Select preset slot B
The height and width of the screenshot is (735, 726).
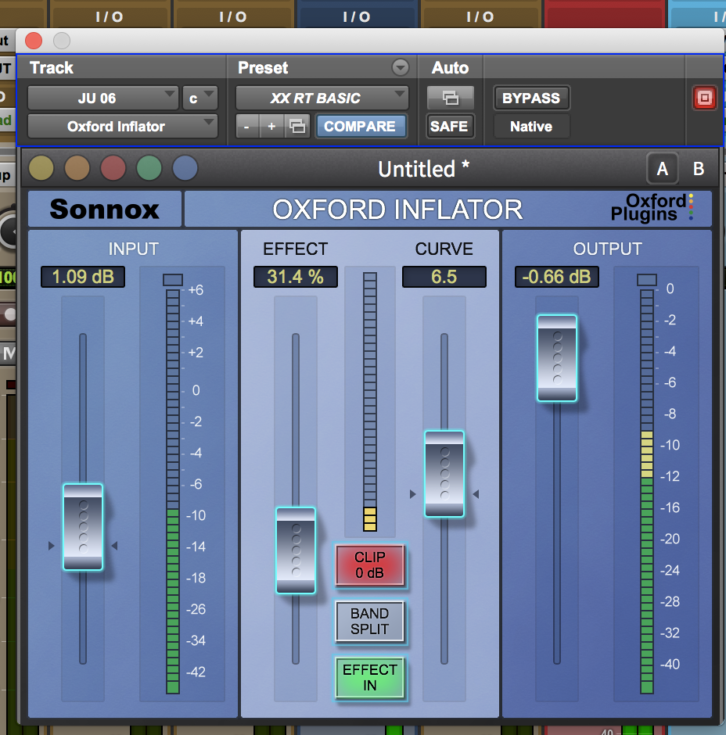[x=698, y=169]
